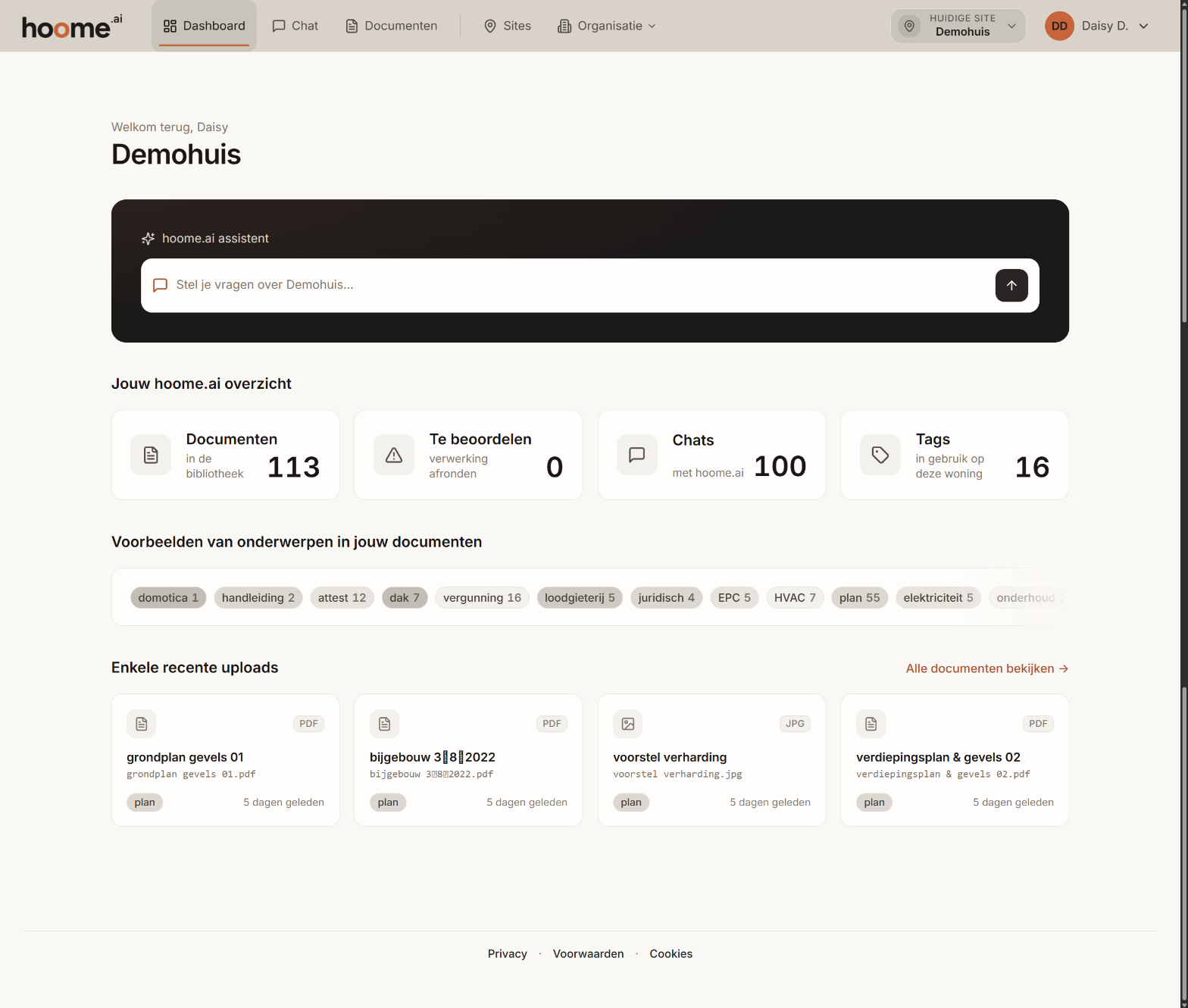This screenshot has height=1008, width=1188.
Task: Follow 'Alle documenten bekijken' link
Action: tap(987, 668)
